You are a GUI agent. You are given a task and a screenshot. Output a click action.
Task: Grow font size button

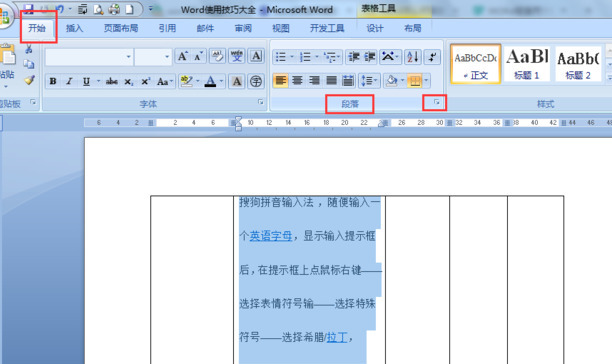pos(182,57)
